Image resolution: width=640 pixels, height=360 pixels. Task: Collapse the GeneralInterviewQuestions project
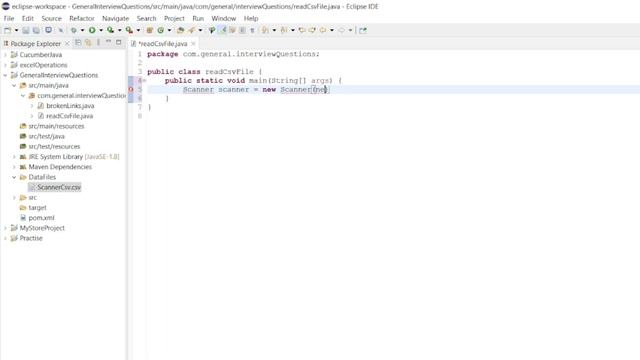tap(5, 75)
